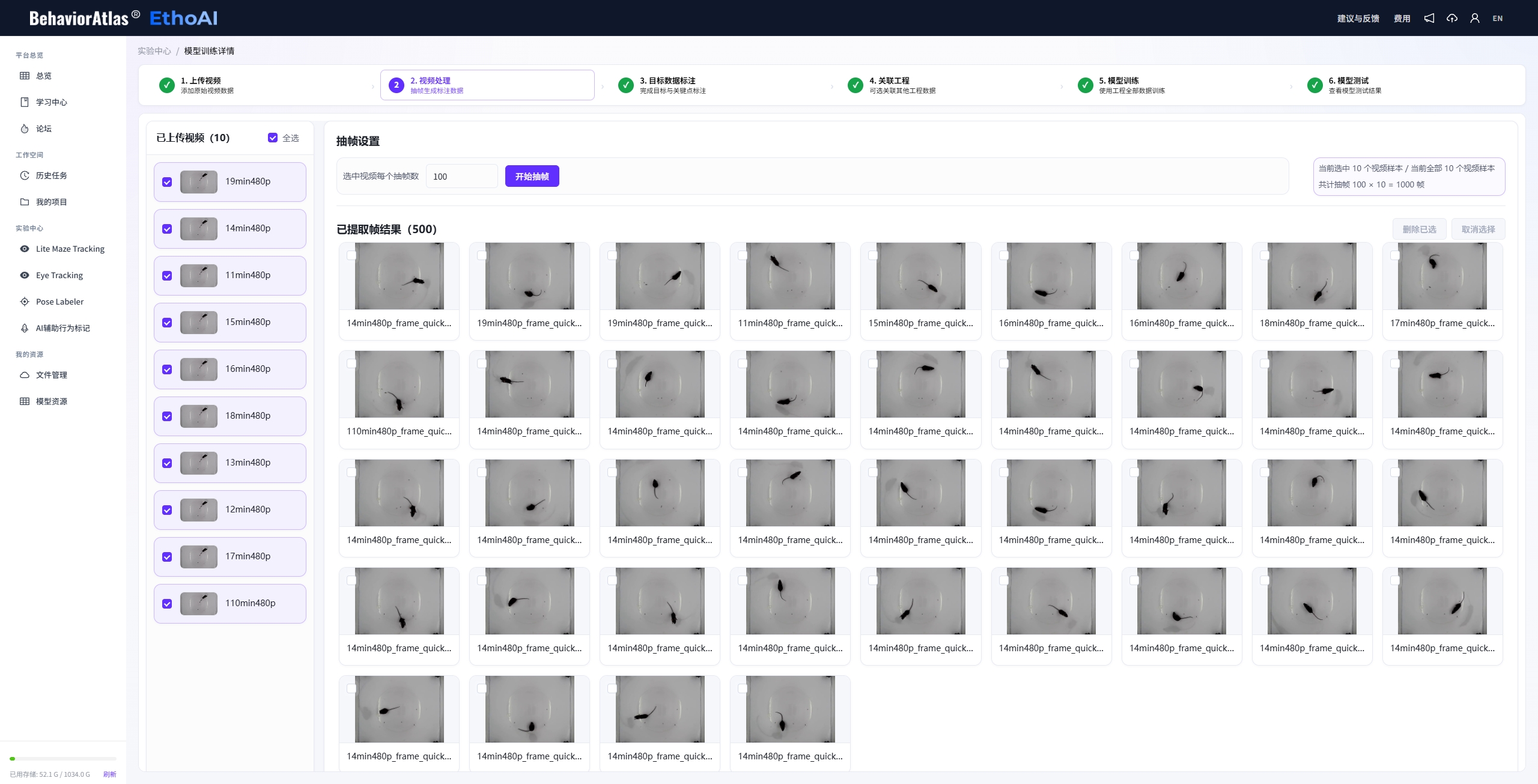Uncheck the 110min480p video checkbox
The height and width of the screenshot is (784, 1538).
[167, 604]
